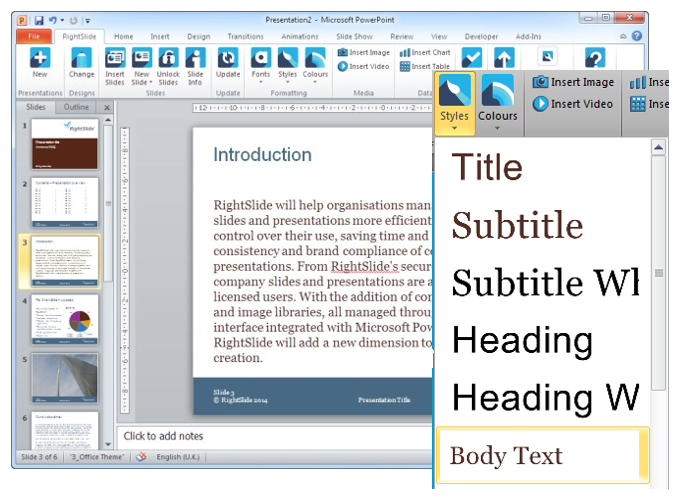Expand the New Slide dropdown arrow
Viewport: 680px width, 498px height.
pyautogui.click(x=150, y=82)
